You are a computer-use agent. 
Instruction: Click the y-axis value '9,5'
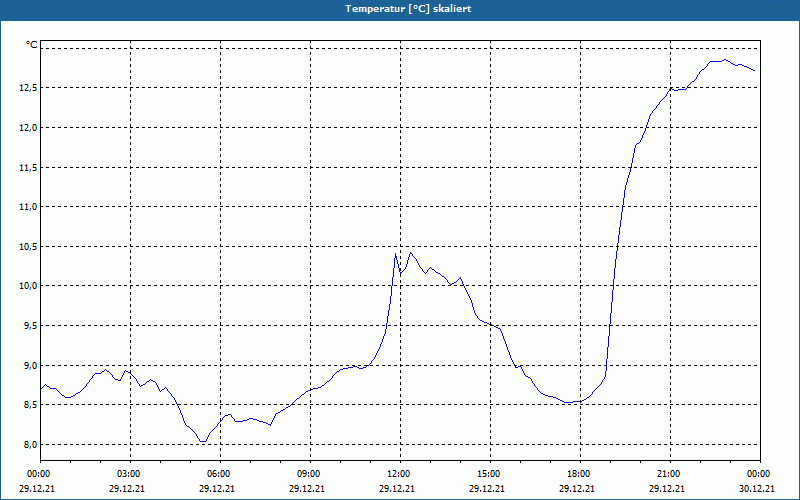click(31, 326)
